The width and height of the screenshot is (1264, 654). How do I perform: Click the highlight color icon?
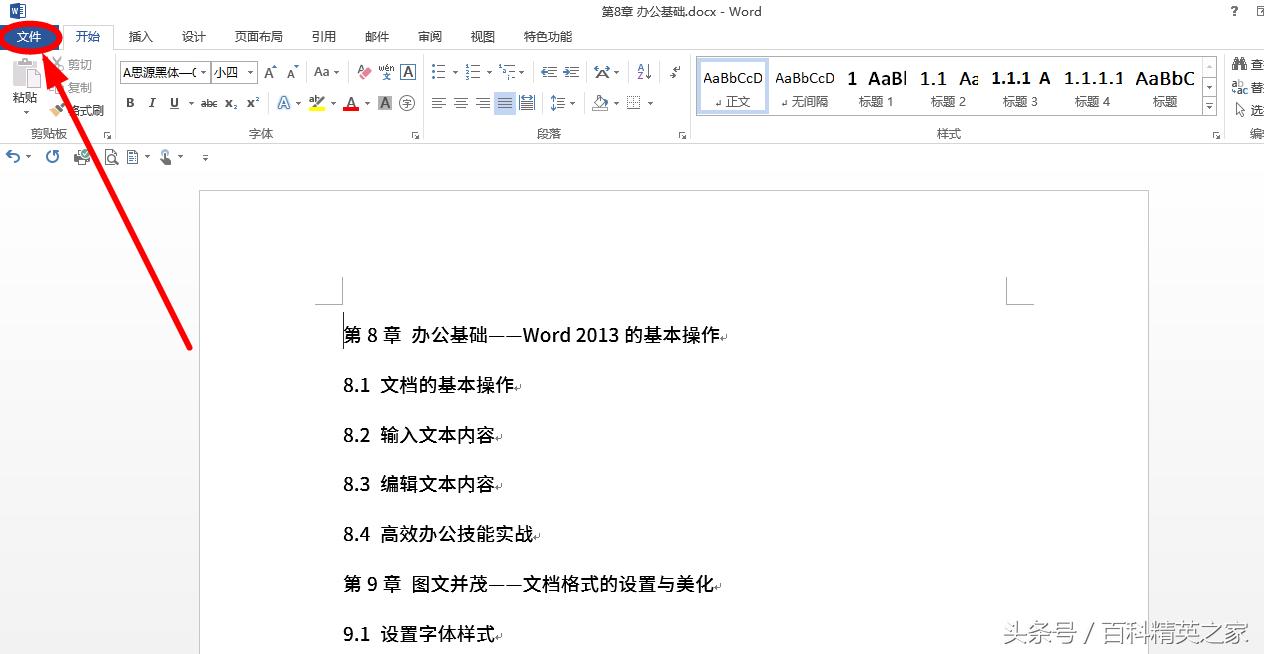pyautogui.click(x=318, y=103)
